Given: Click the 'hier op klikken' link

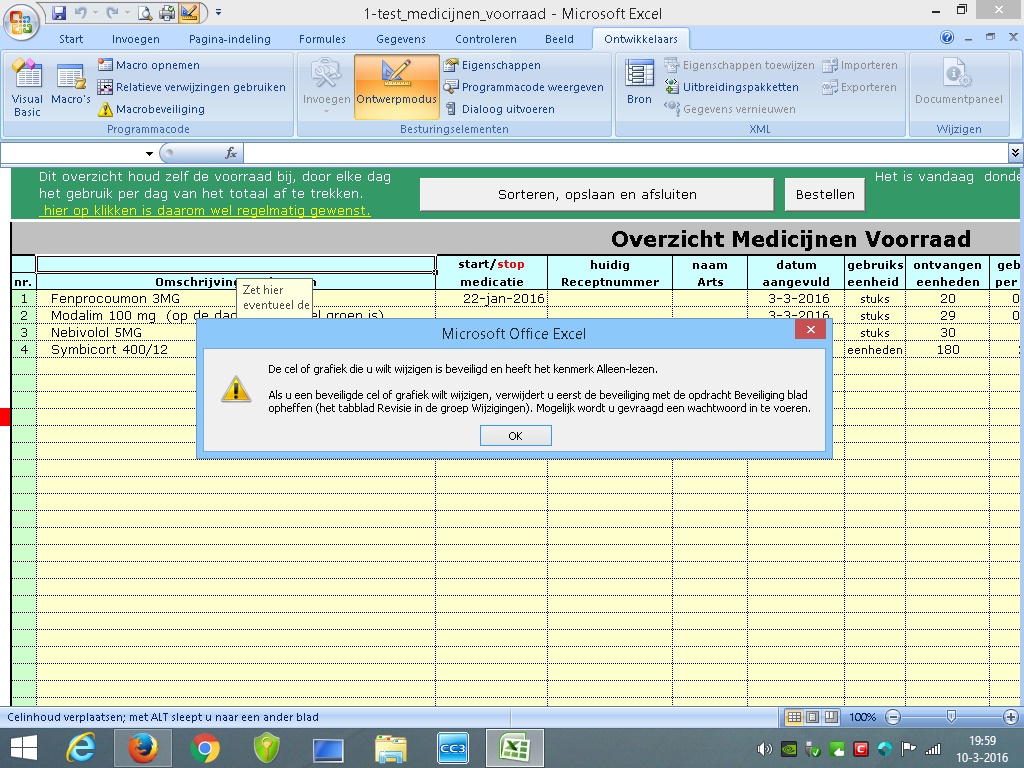Looking at the screenshot, I should pos(204,210).
